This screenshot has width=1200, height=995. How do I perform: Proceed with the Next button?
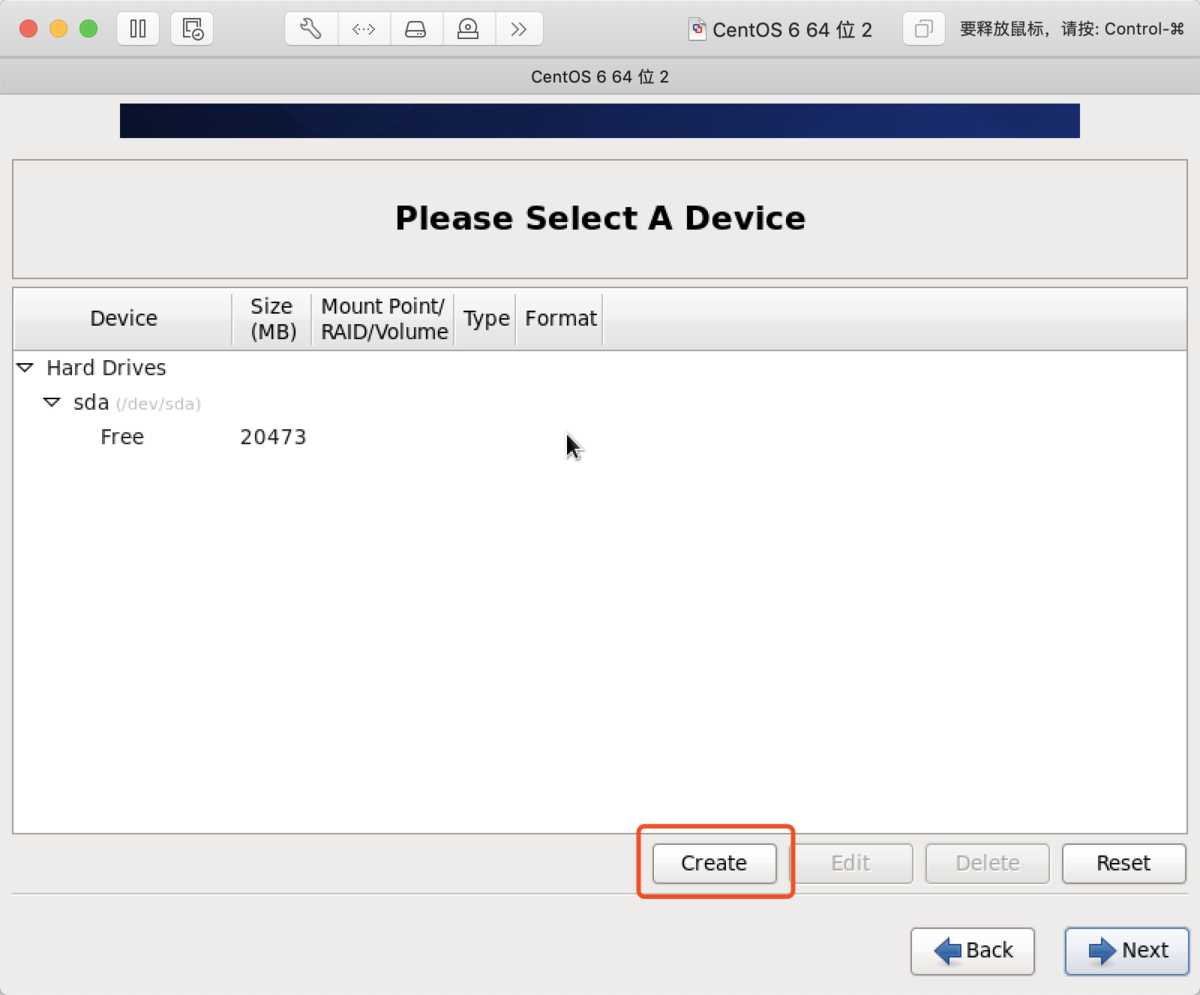[x=1127, y=950]
